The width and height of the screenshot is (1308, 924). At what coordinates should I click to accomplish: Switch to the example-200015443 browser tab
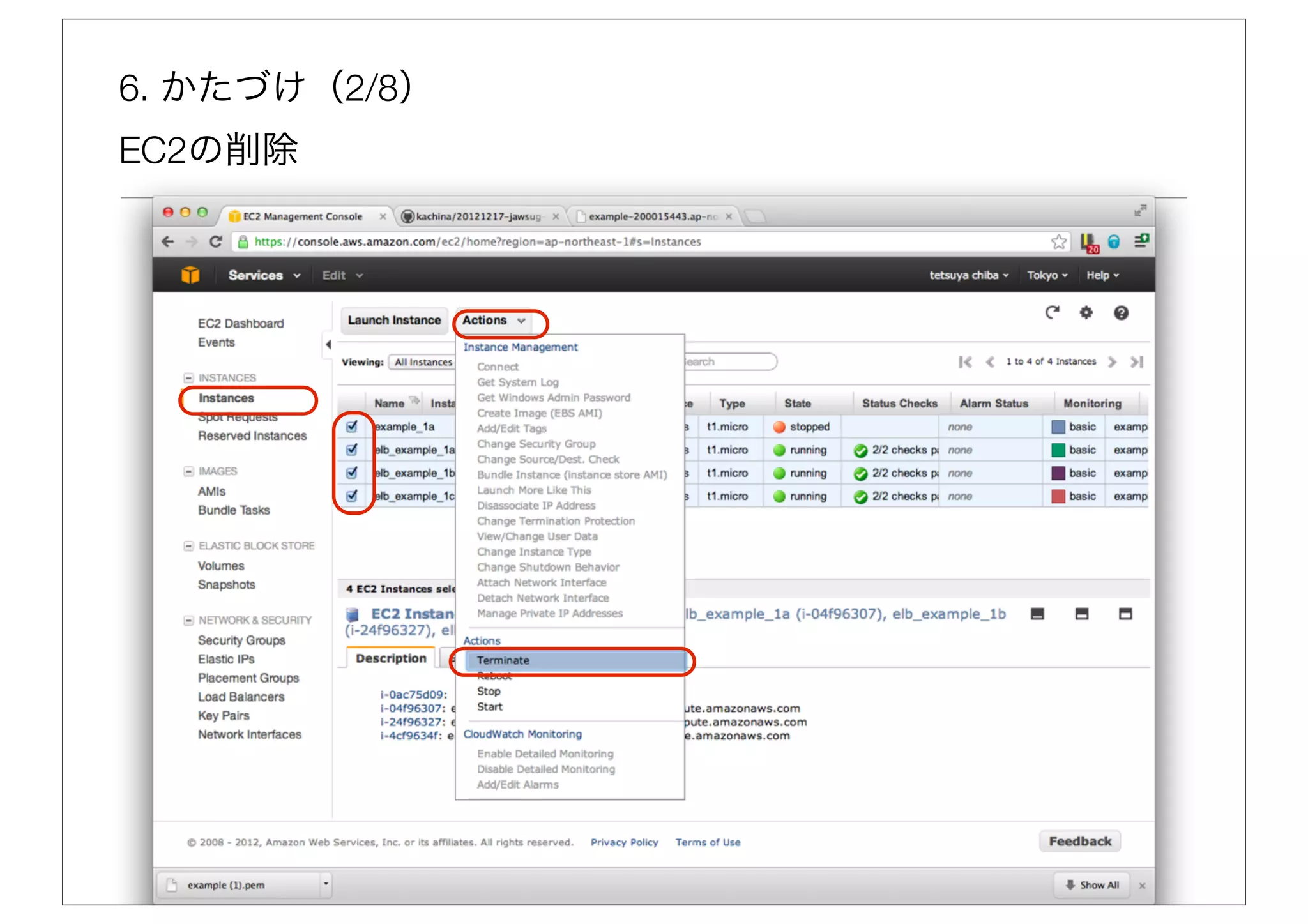[653, 216]
